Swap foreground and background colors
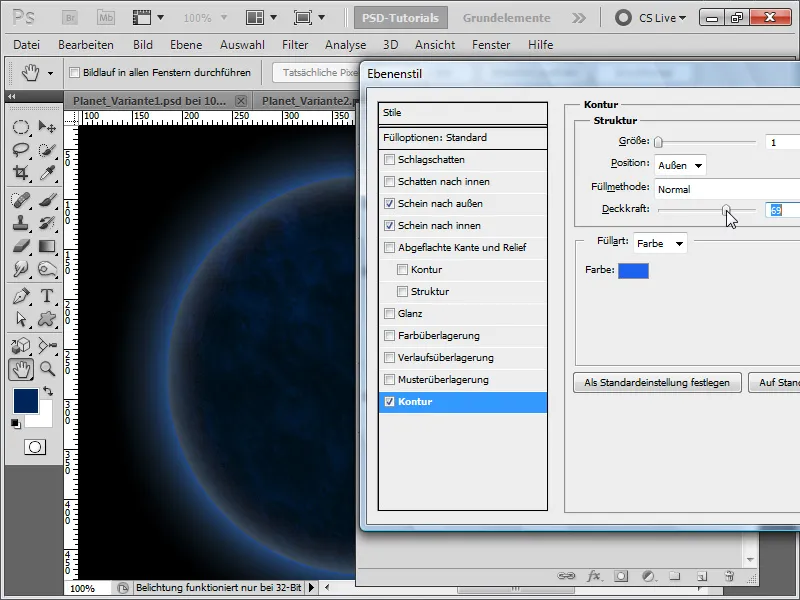 pos(48,391)
